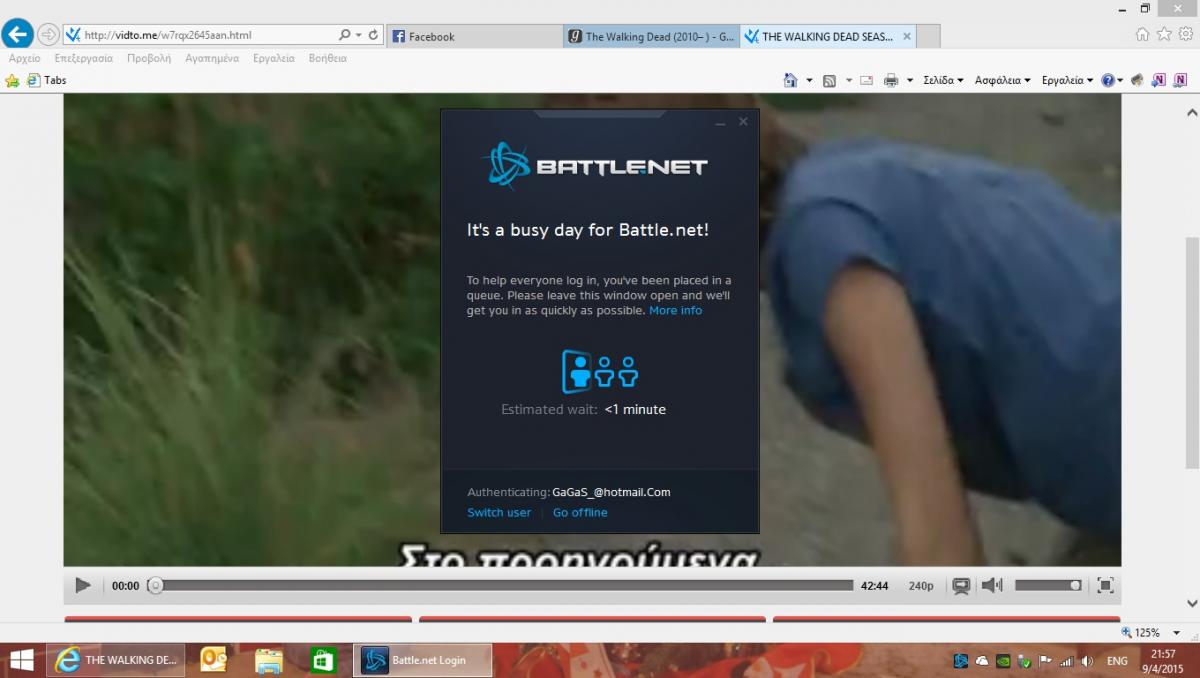Open the Σελίδα dropdown menu
1200x678 pixels.
[x=943, y=80]
